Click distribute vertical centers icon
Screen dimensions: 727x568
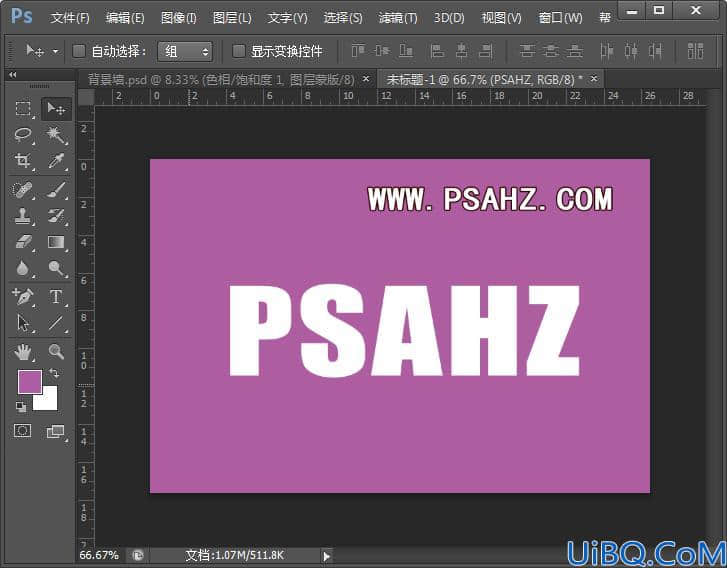point(551,51)
